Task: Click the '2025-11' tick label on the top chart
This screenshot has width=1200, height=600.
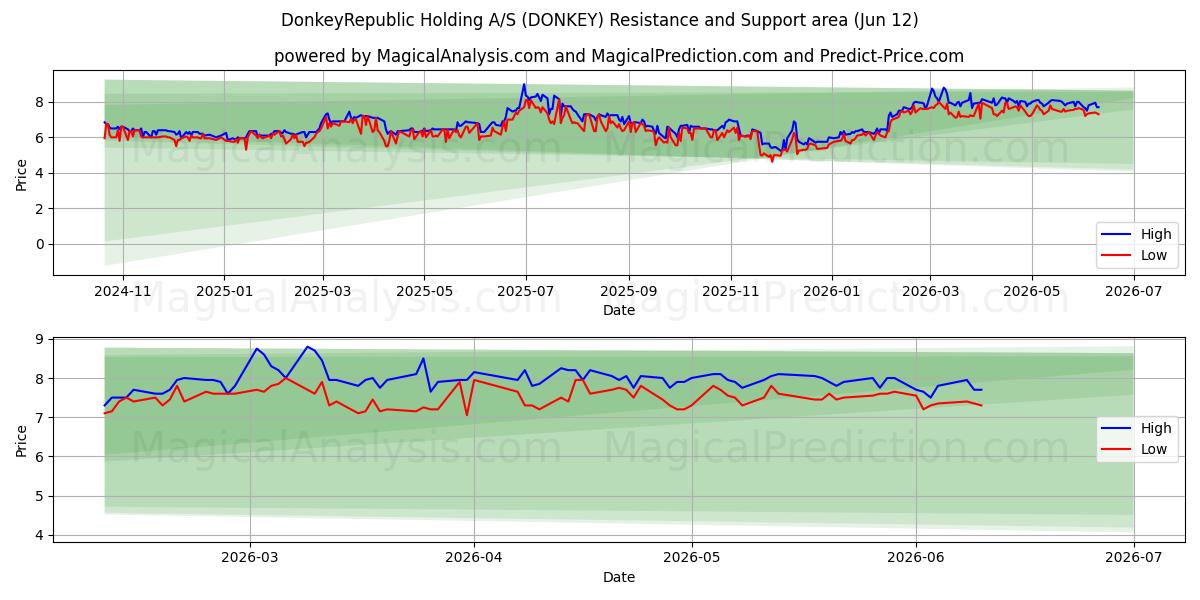Action: click(x=731, y=290)
